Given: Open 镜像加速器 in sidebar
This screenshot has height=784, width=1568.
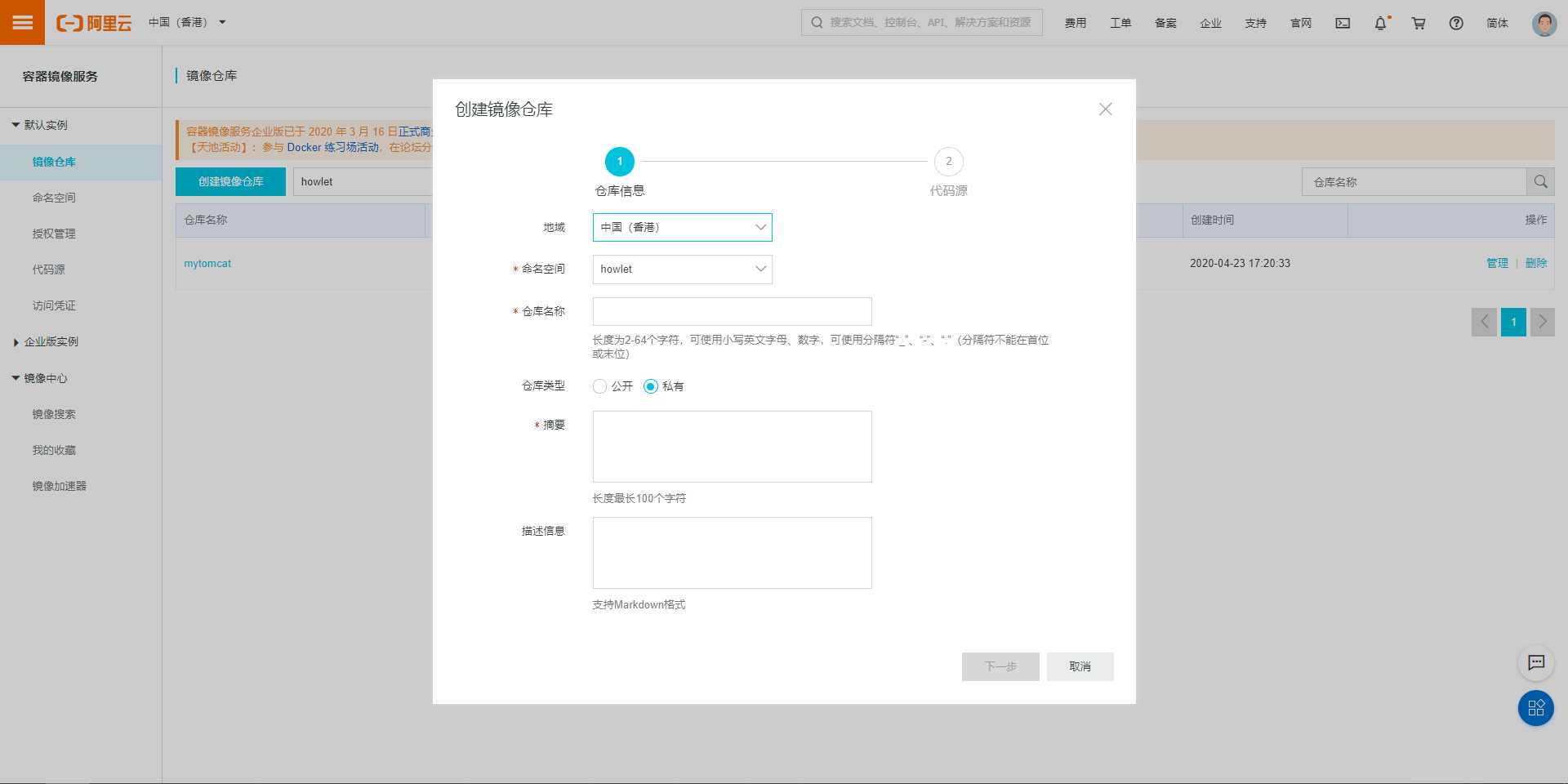Looking at the screenshot, I should (59, 486).
